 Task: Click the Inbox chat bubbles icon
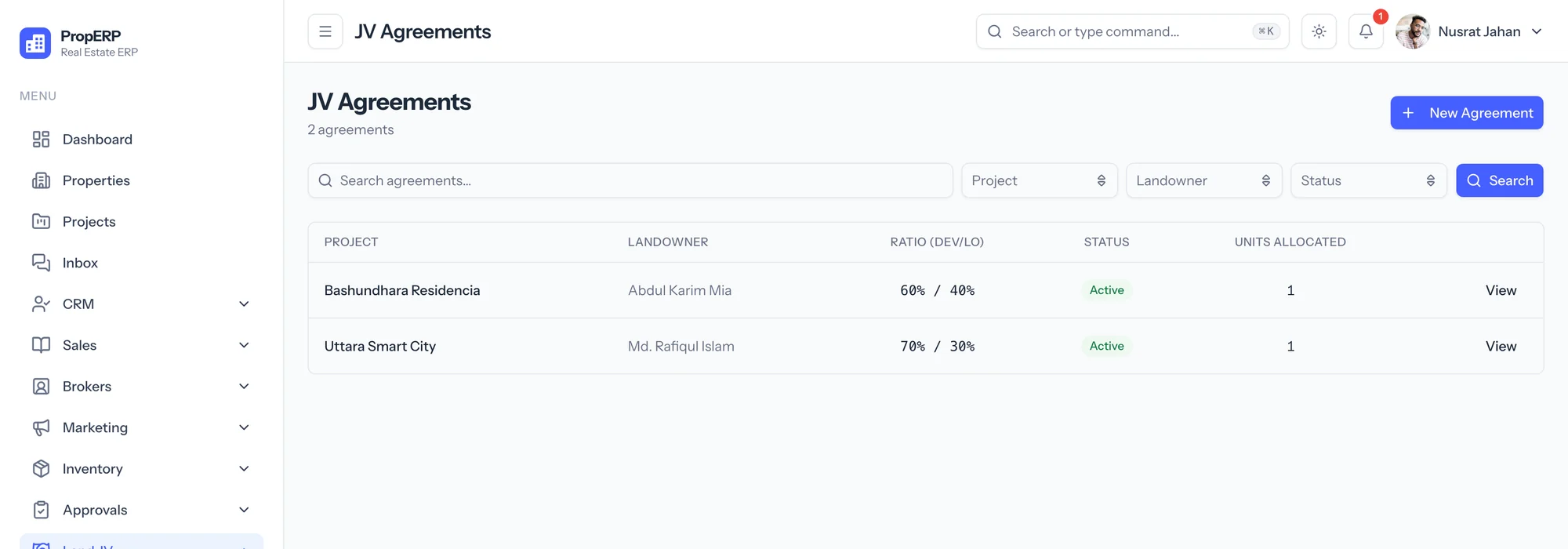(x=41, y=263)
